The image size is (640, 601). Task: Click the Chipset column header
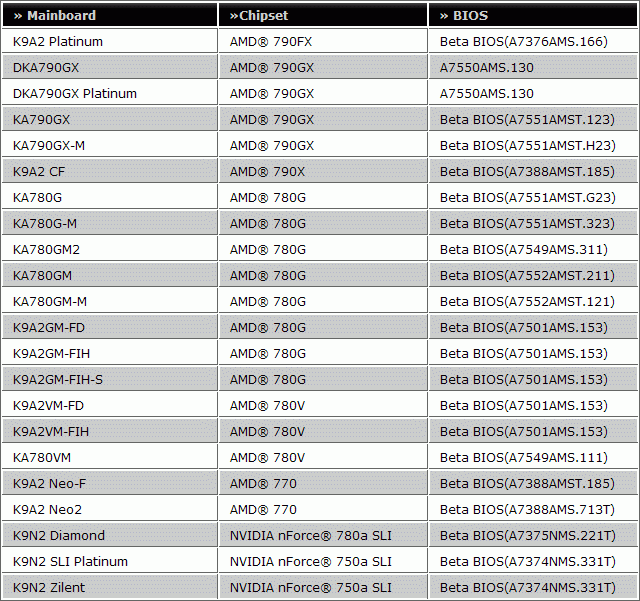pos(258,15)
